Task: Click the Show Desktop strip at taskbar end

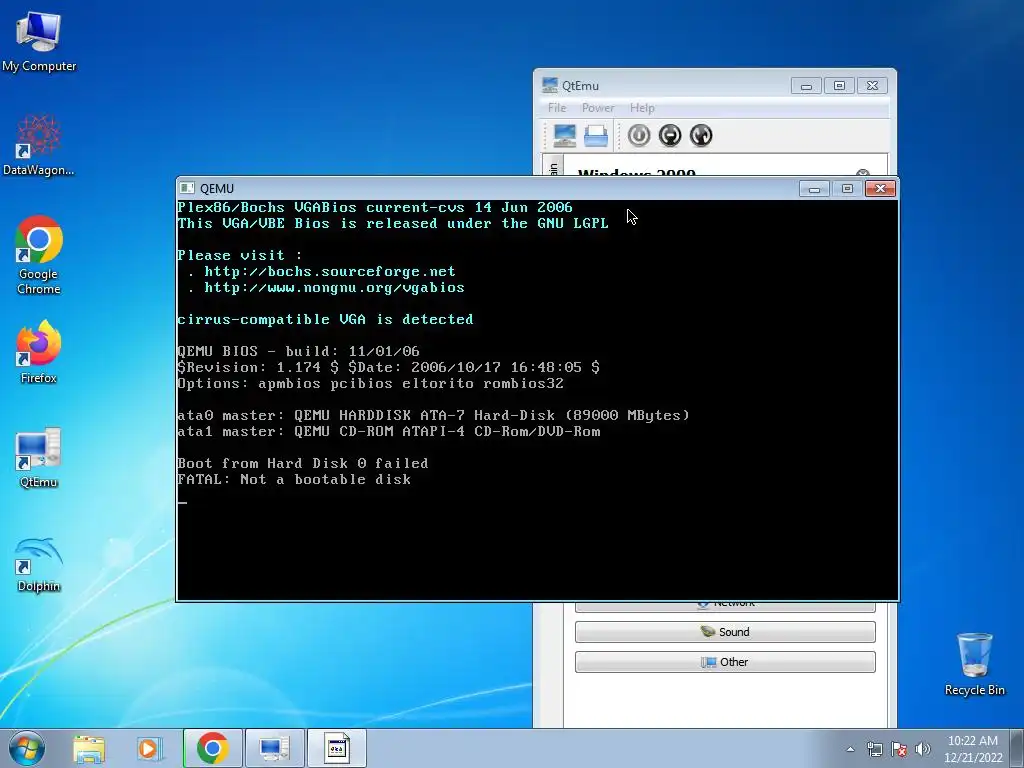Action: 1017,748
